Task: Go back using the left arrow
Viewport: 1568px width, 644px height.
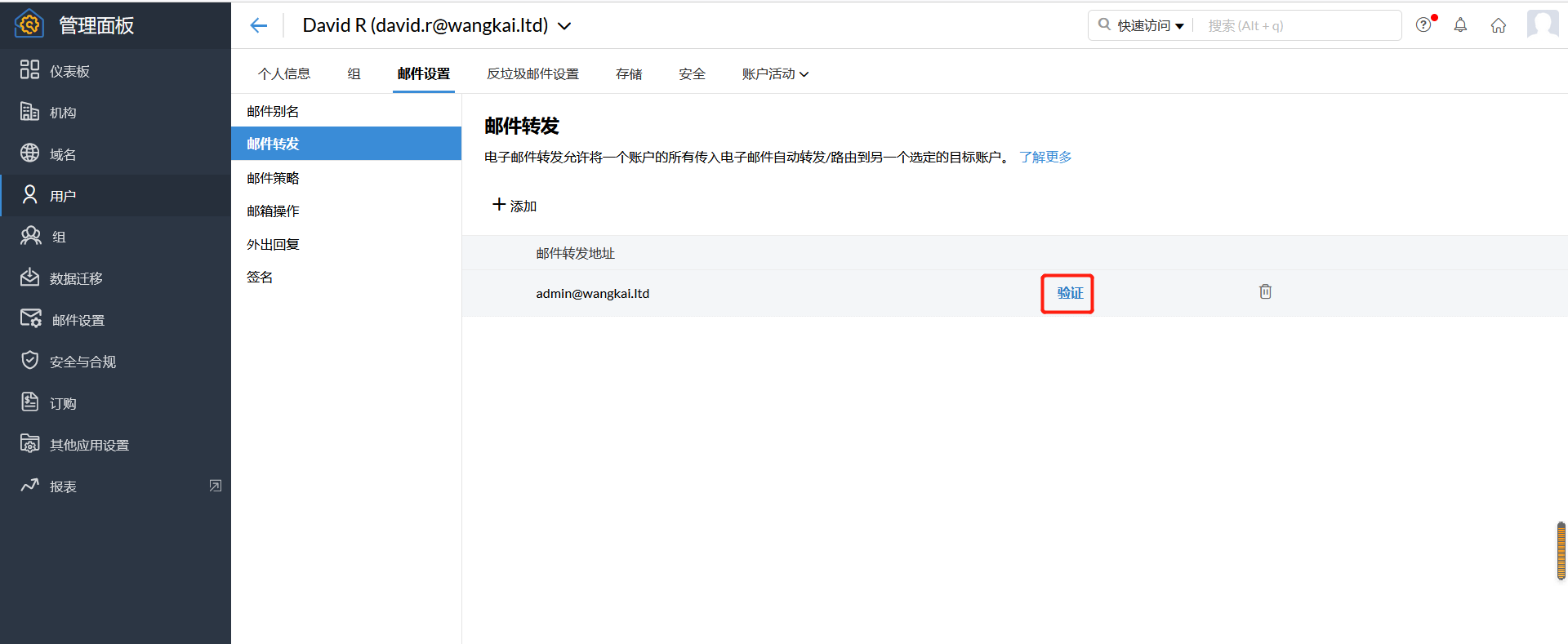Action: pyautogui.click(x=259, y=25)
